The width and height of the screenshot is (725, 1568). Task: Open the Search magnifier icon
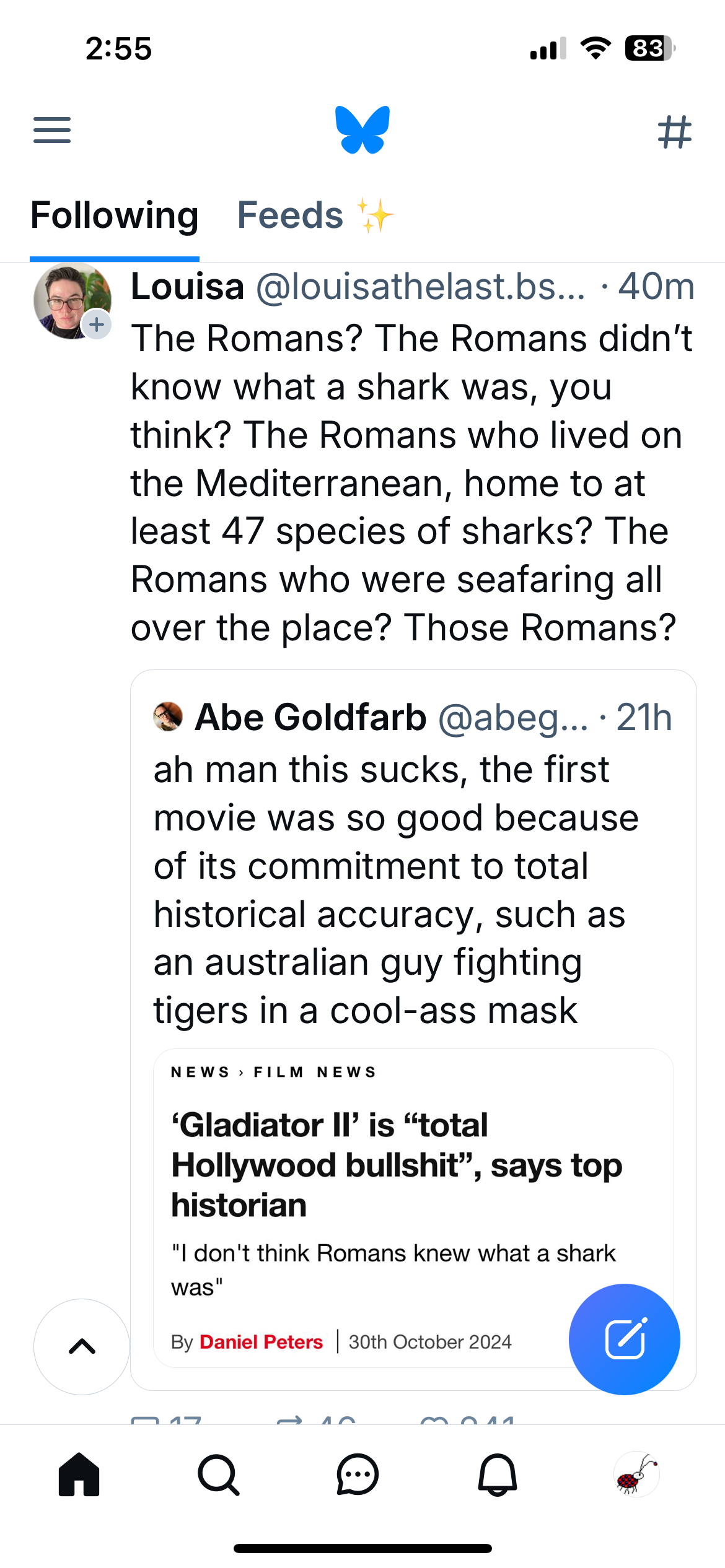218,1474
